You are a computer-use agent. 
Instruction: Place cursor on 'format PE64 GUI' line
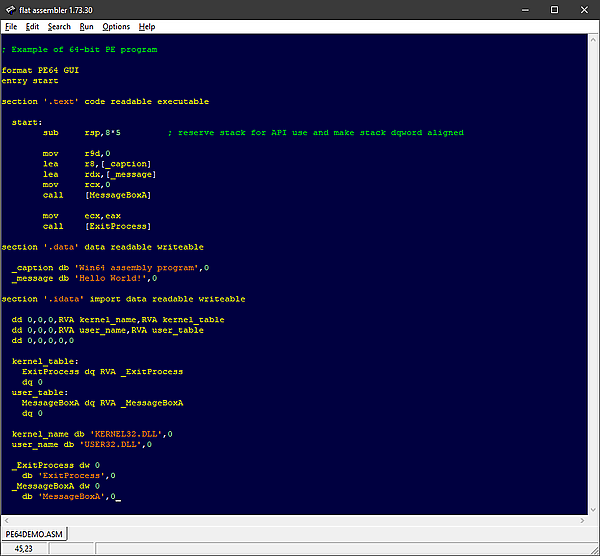pos(40,70)
